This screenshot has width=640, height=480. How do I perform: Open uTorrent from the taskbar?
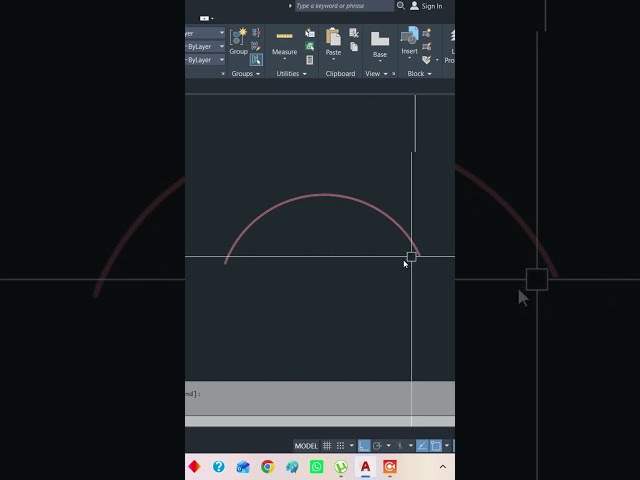click(341, 466)
